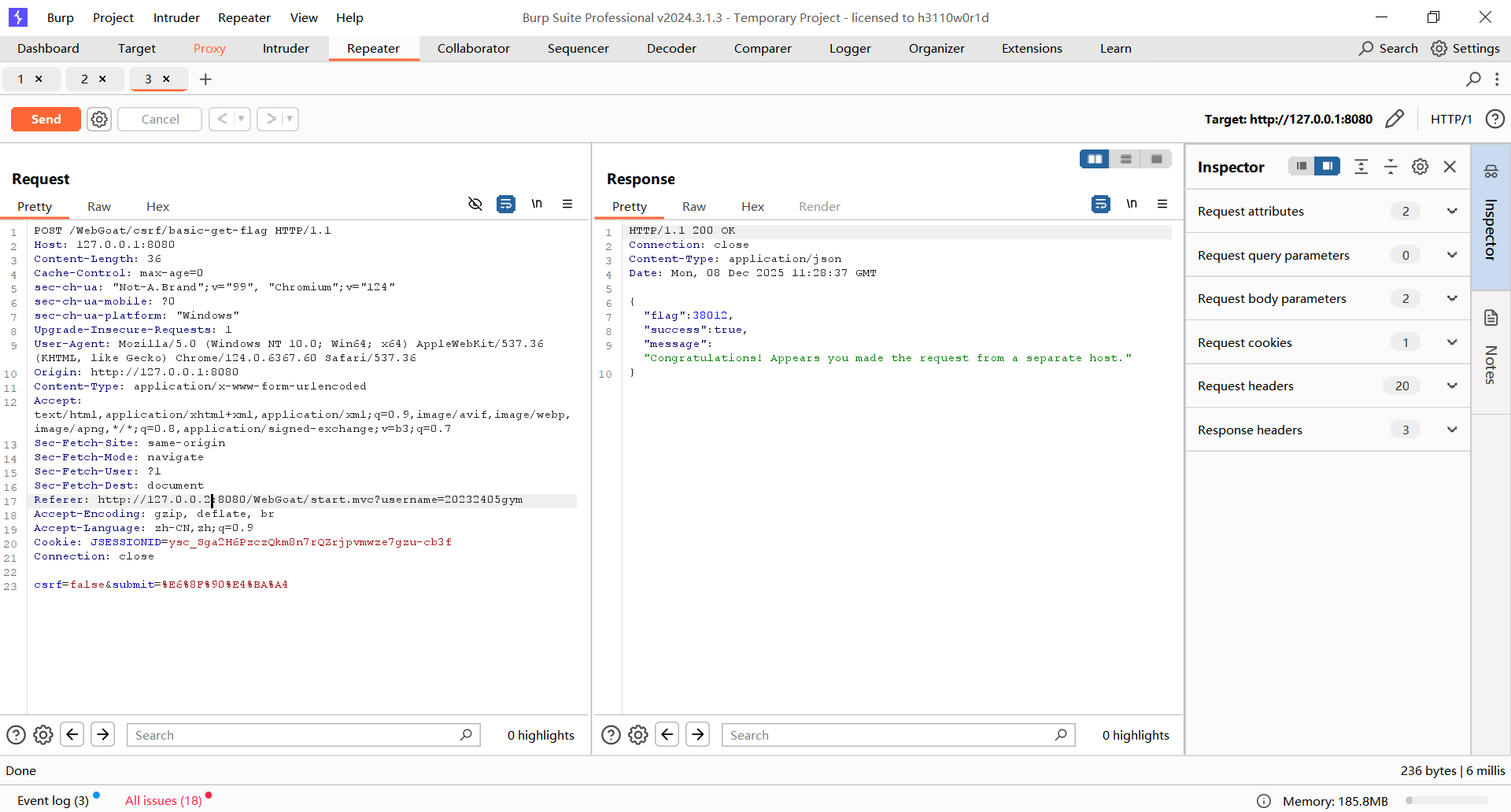Open the Project menu
This screenshot has width=1511, height=812.
tap(113, 17)
